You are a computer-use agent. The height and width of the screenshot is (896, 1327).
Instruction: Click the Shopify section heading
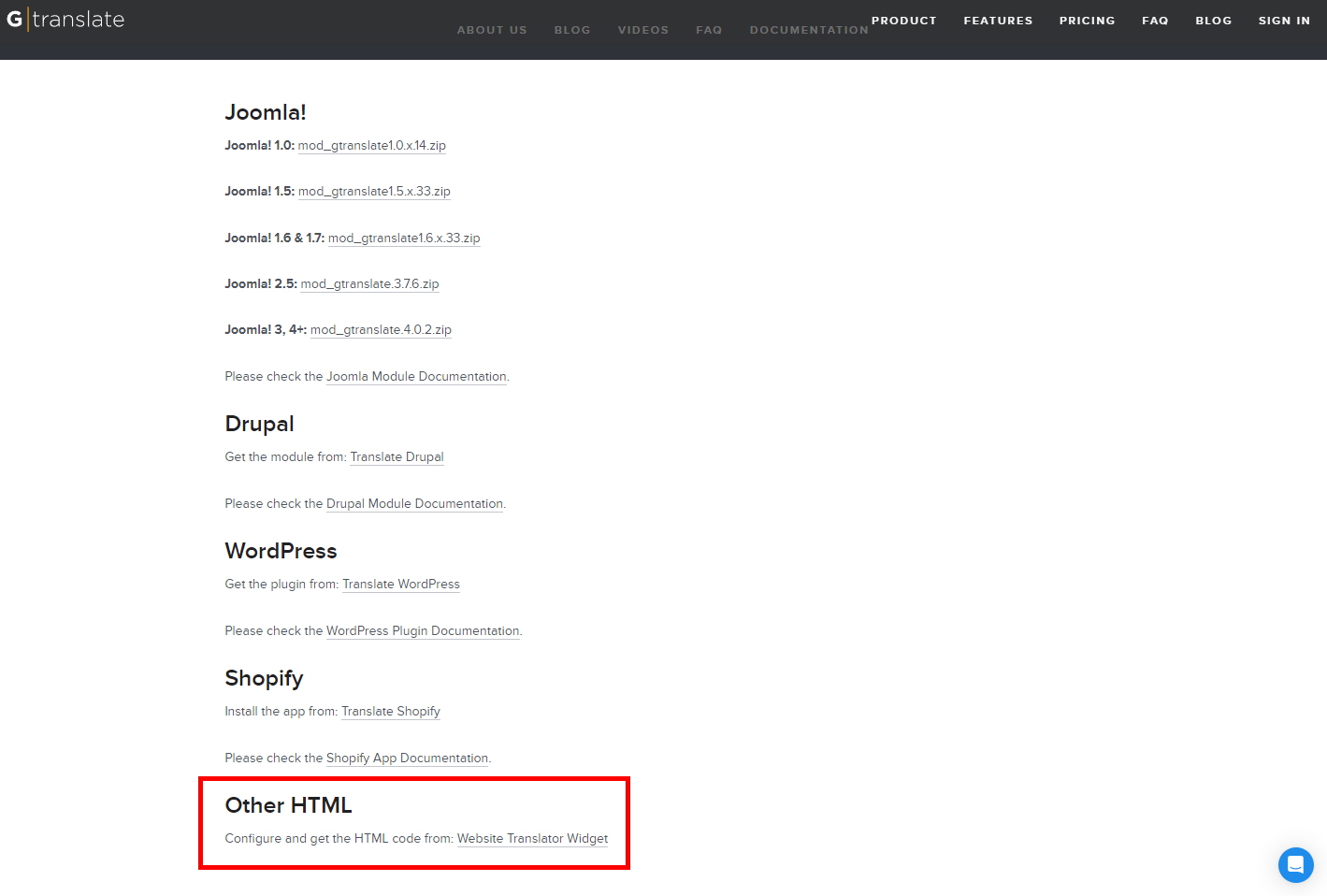click(x=265, y=678)
